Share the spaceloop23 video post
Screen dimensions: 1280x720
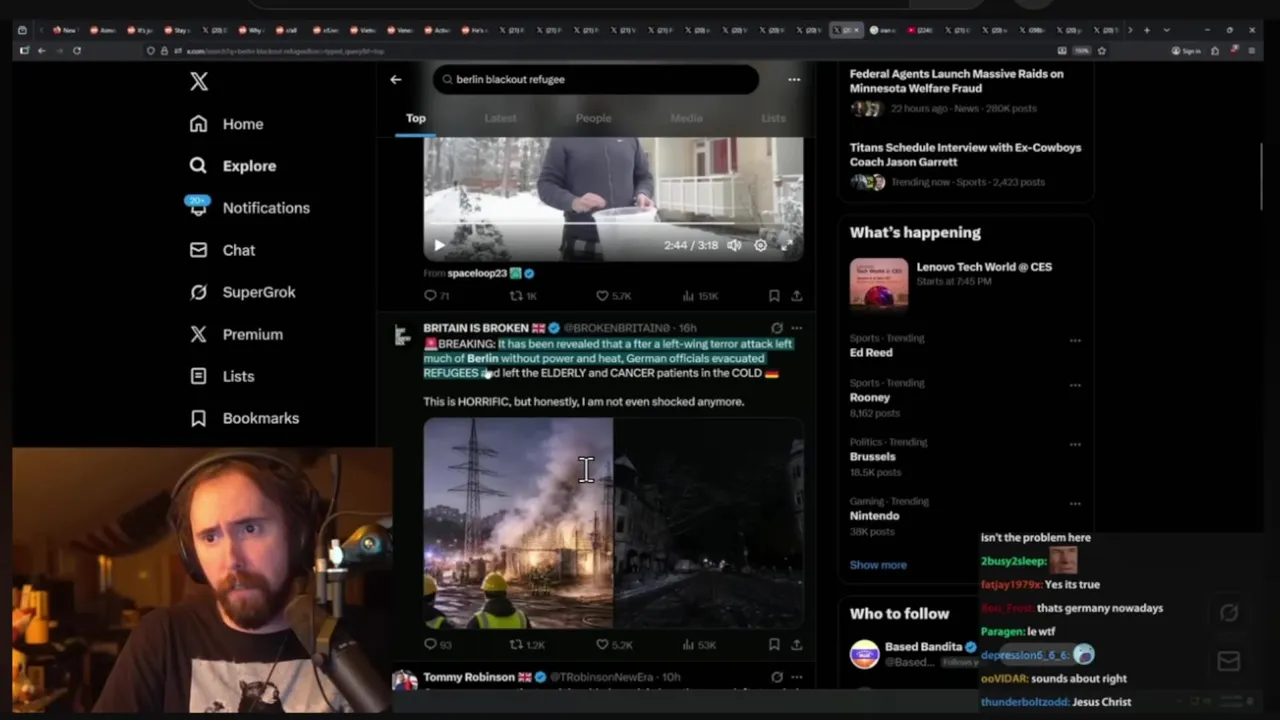[x=797, y=296]
